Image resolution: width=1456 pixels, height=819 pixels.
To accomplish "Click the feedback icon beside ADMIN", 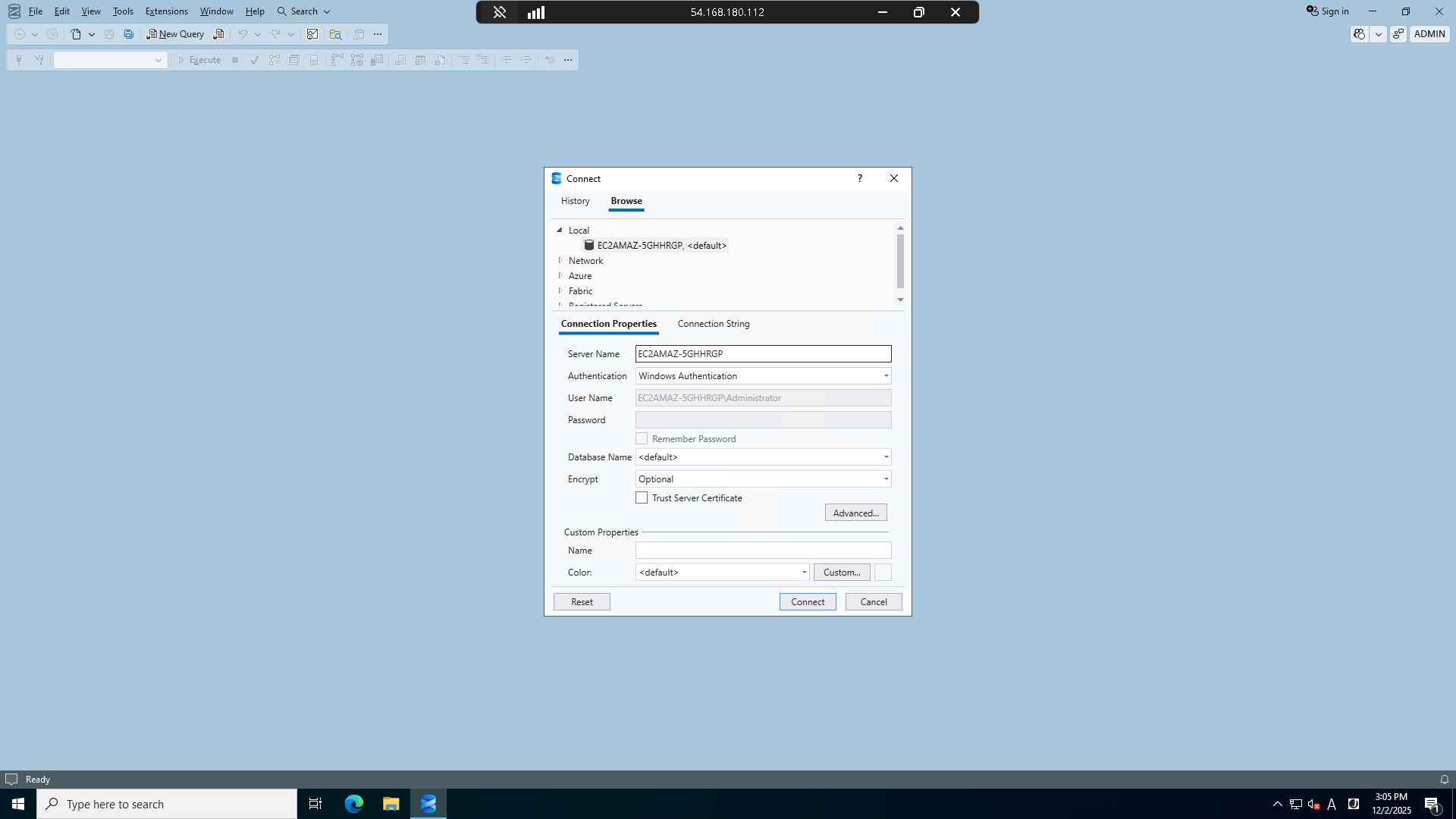I will pos(1398,34).
